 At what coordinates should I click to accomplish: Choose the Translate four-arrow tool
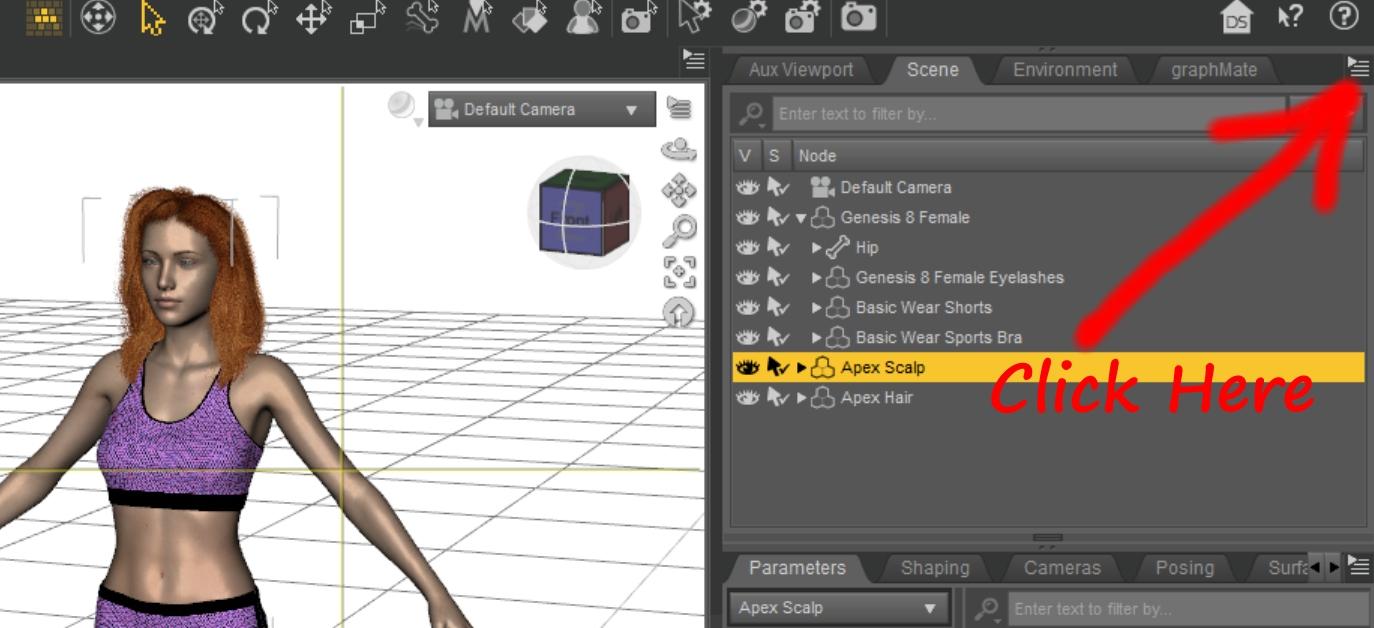tap(313, 18)
